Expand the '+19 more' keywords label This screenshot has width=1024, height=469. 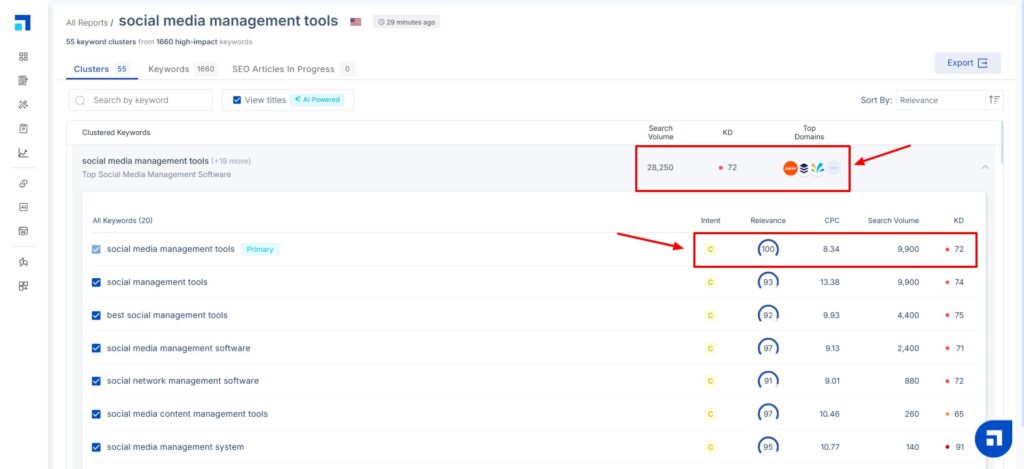[231, 161]
